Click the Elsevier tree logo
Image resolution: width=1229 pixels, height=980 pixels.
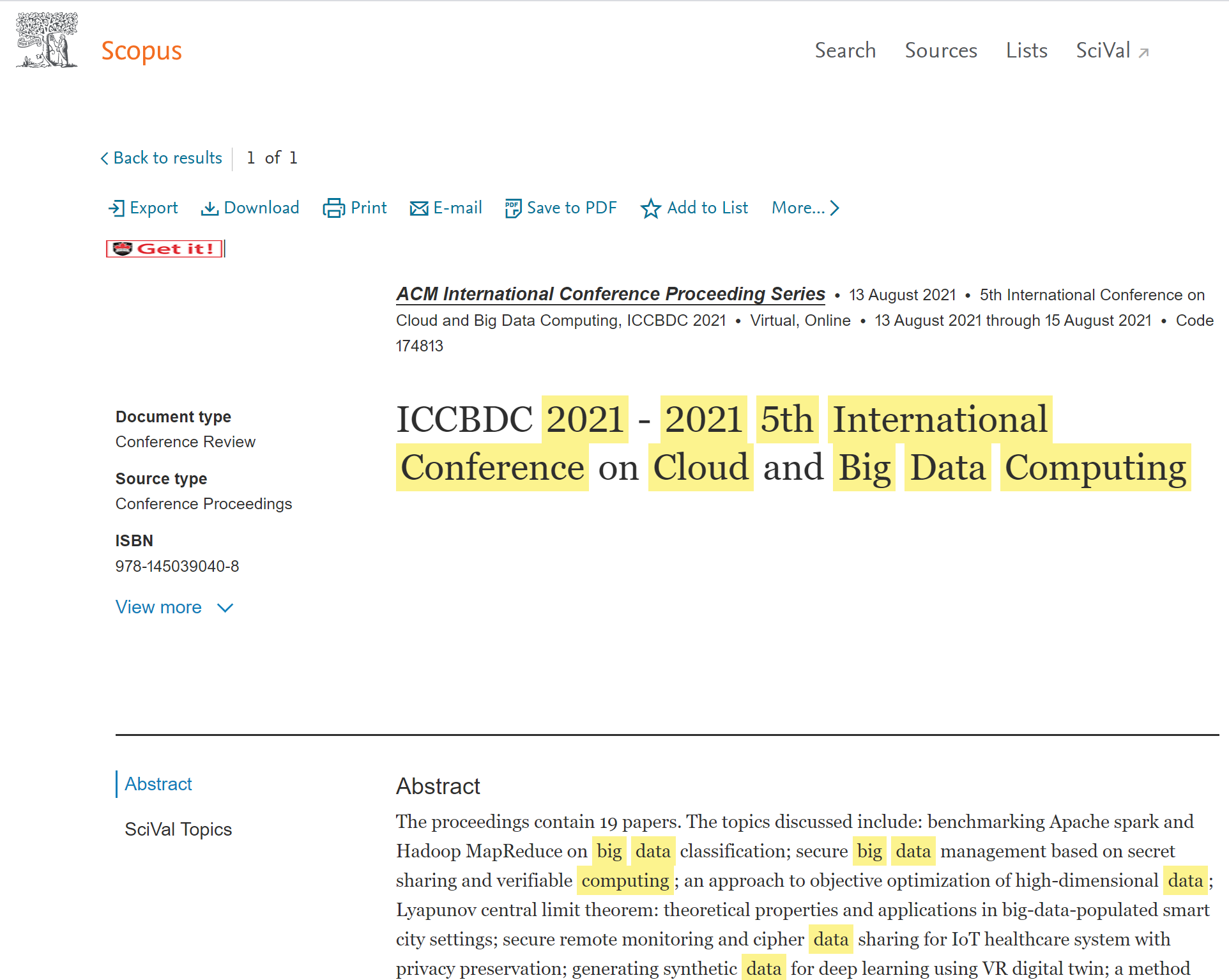(x=47, y=40)
